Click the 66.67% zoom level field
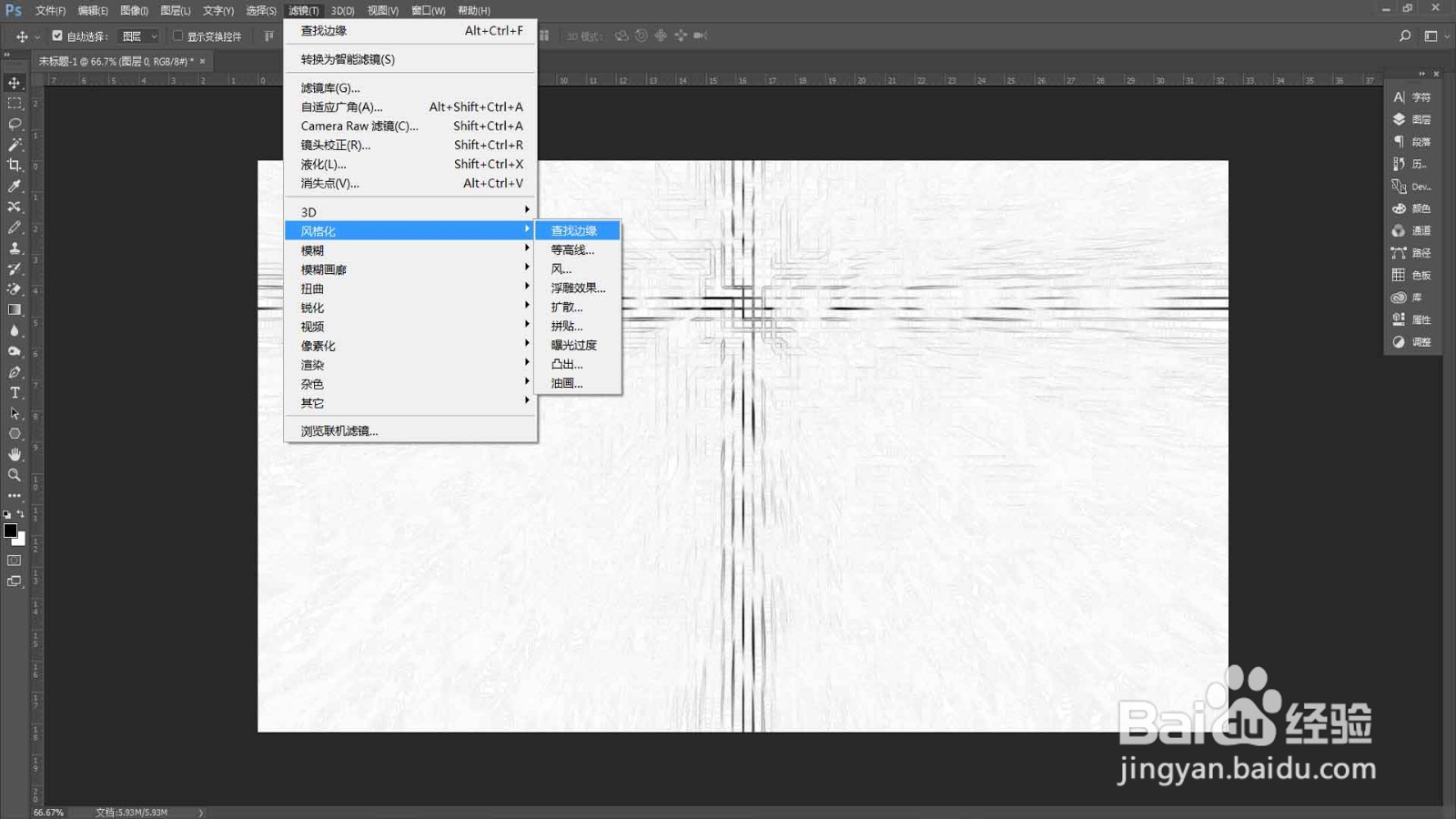Image resolution: width=1456 pixels, height=819 pixels. [x=48, y=813]
